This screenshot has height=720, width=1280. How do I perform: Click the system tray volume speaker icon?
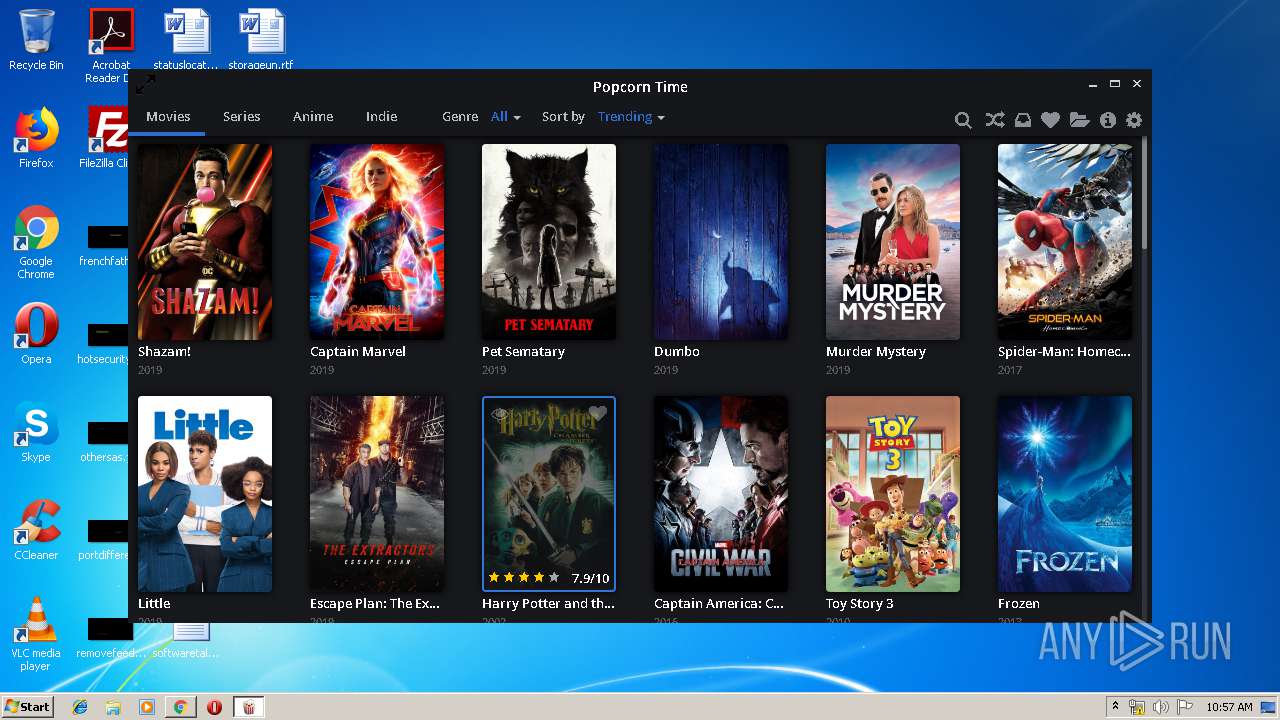click(1161, 707)
